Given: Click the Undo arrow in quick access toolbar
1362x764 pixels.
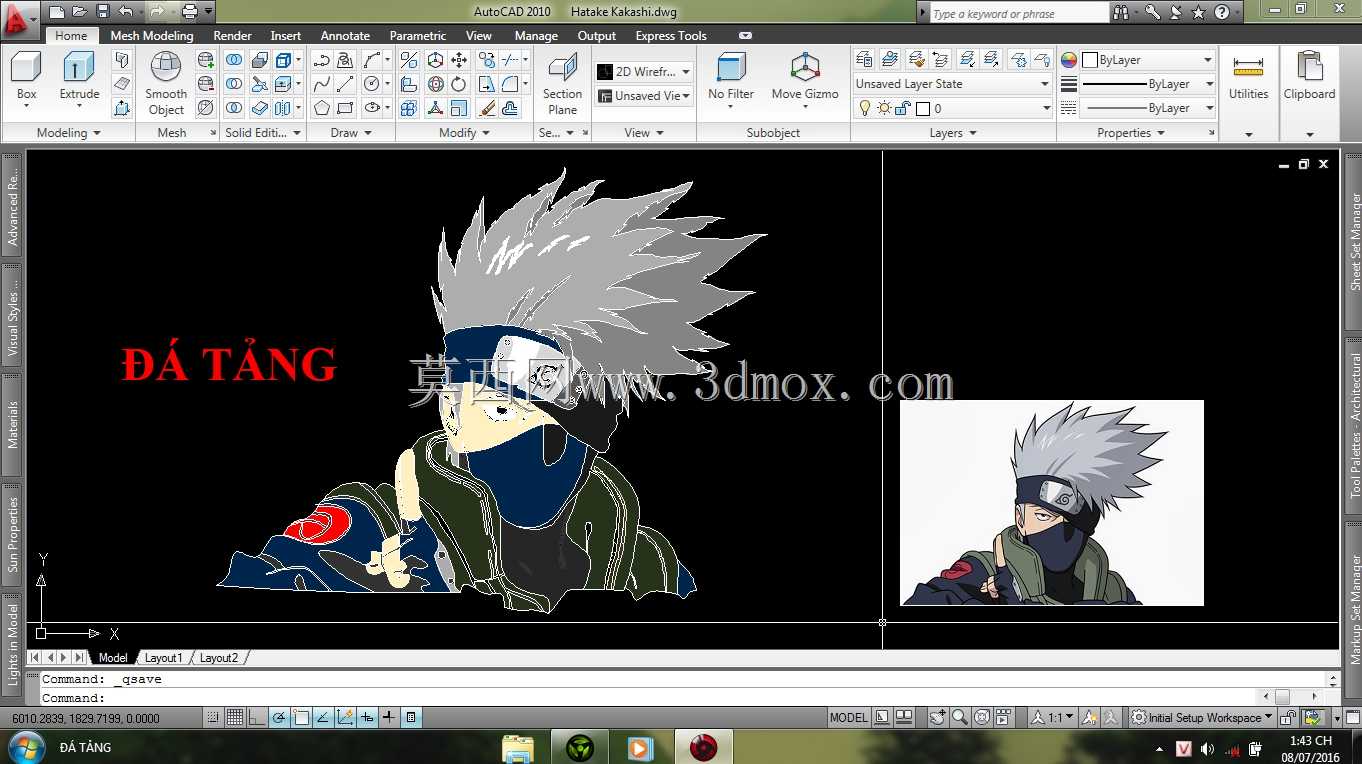Looking at the screenshot, I should click(x=125, y=12).
